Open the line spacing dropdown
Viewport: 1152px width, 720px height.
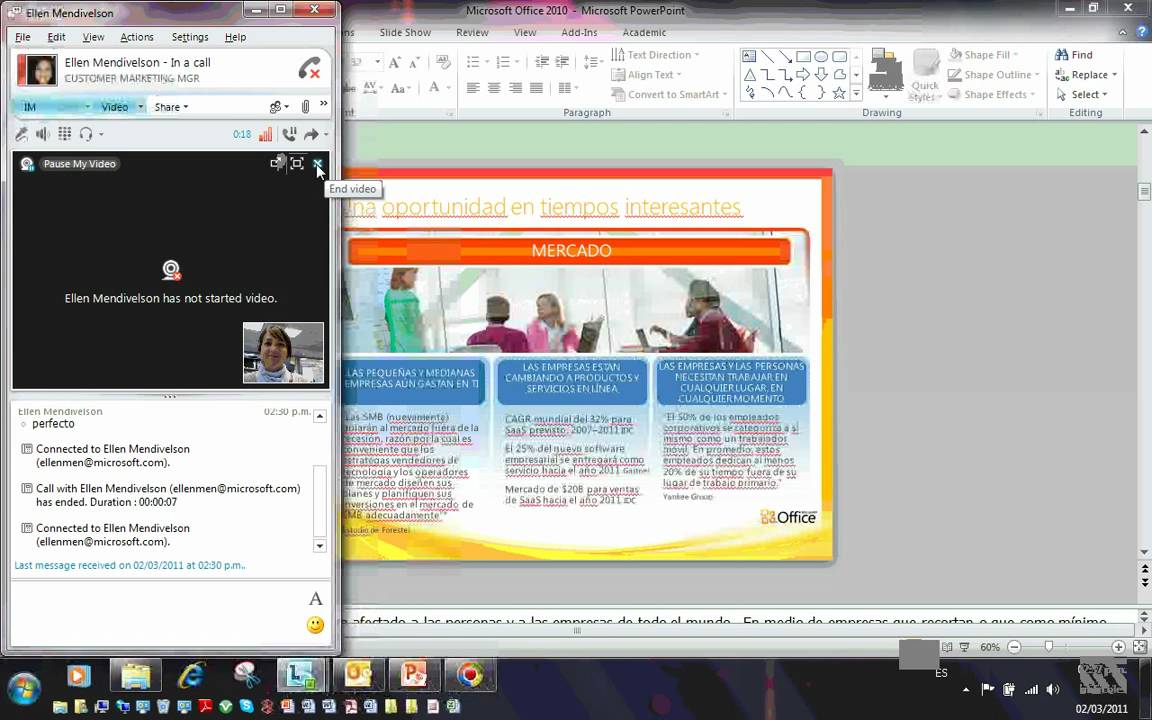[x=593, y=62]
